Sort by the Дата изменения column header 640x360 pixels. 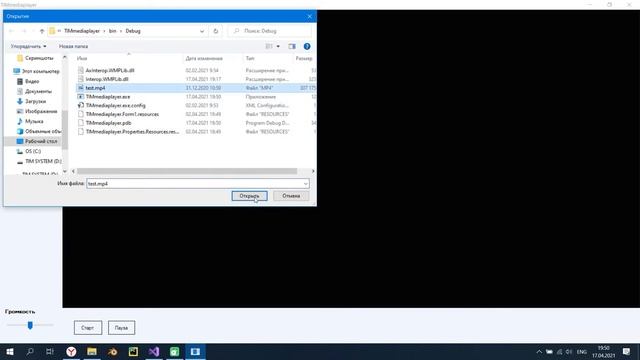click(204, 58)
